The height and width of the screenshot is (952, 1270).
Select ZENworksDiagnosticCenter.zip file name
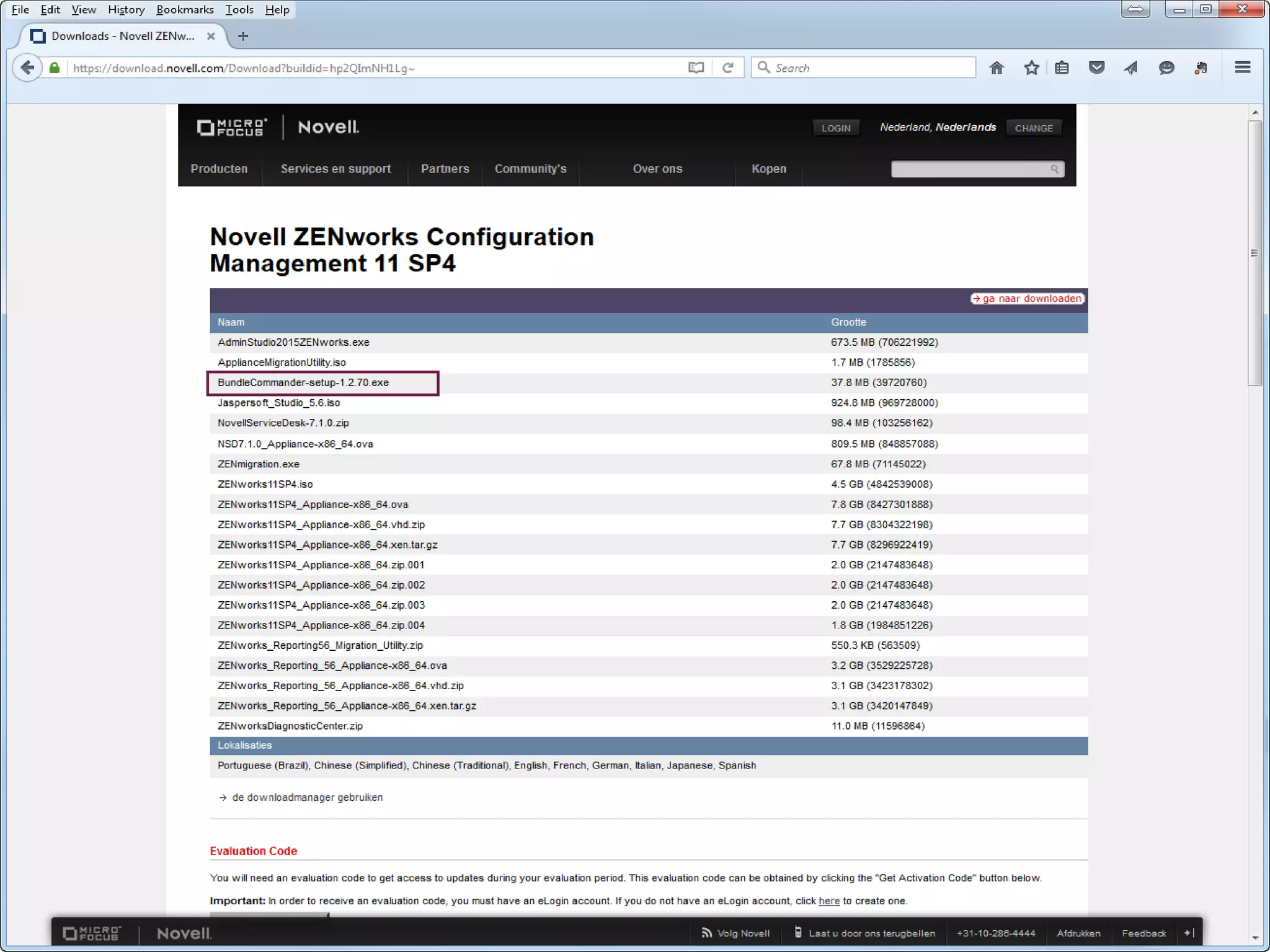(x=290, y=726)
